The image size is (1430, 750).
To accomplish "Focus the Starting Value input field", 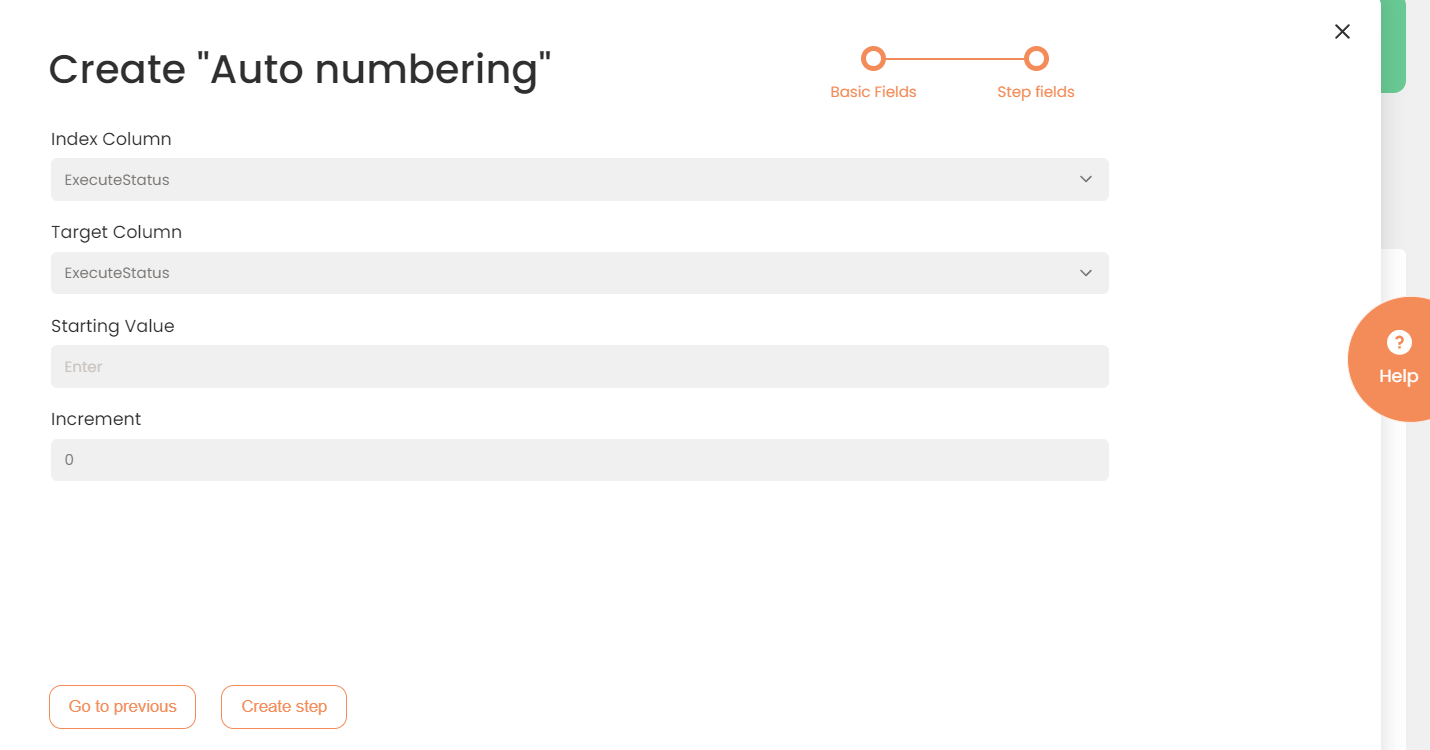I will click(x=579, y=367).
